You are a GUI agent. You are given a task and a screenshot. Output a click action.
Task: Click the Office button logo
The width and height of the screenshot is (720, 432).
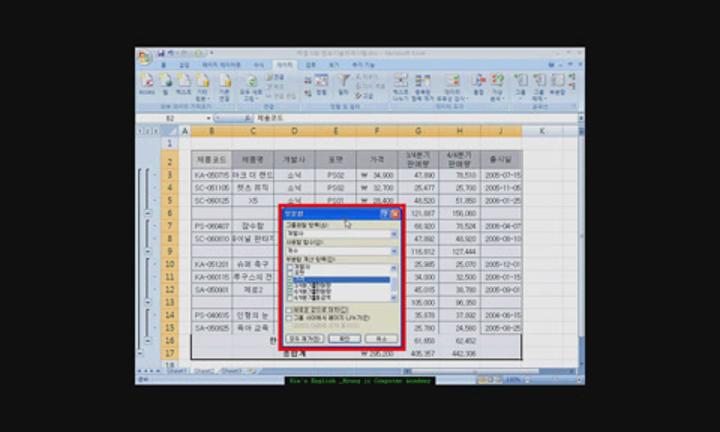tap(144, 56)
